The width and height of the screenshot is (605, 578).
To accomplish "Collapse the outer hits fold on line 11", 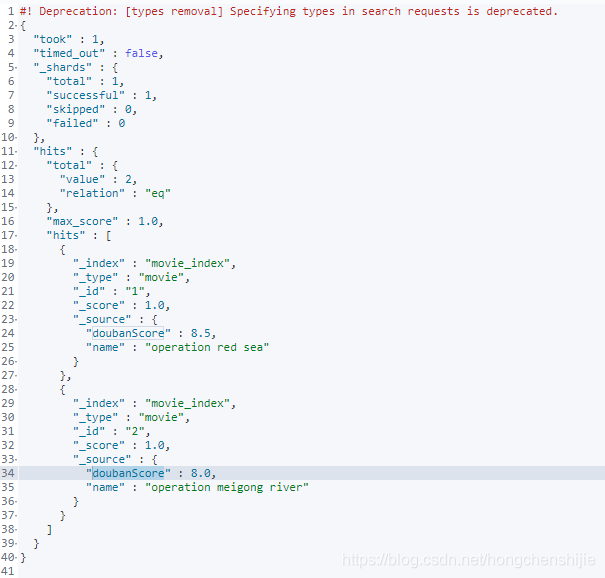I will pos(16,151).
